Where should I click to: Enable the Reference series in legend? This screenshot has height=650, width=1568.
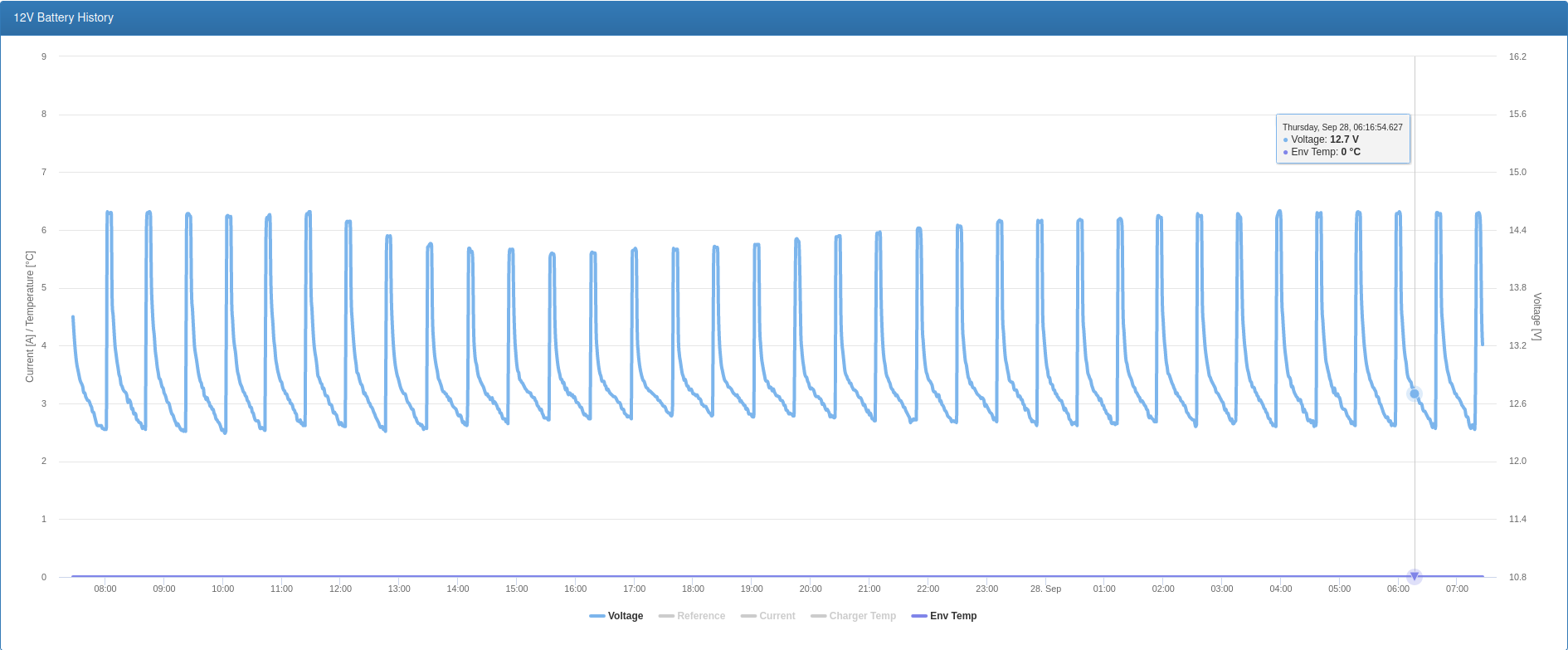pos(700,616)
